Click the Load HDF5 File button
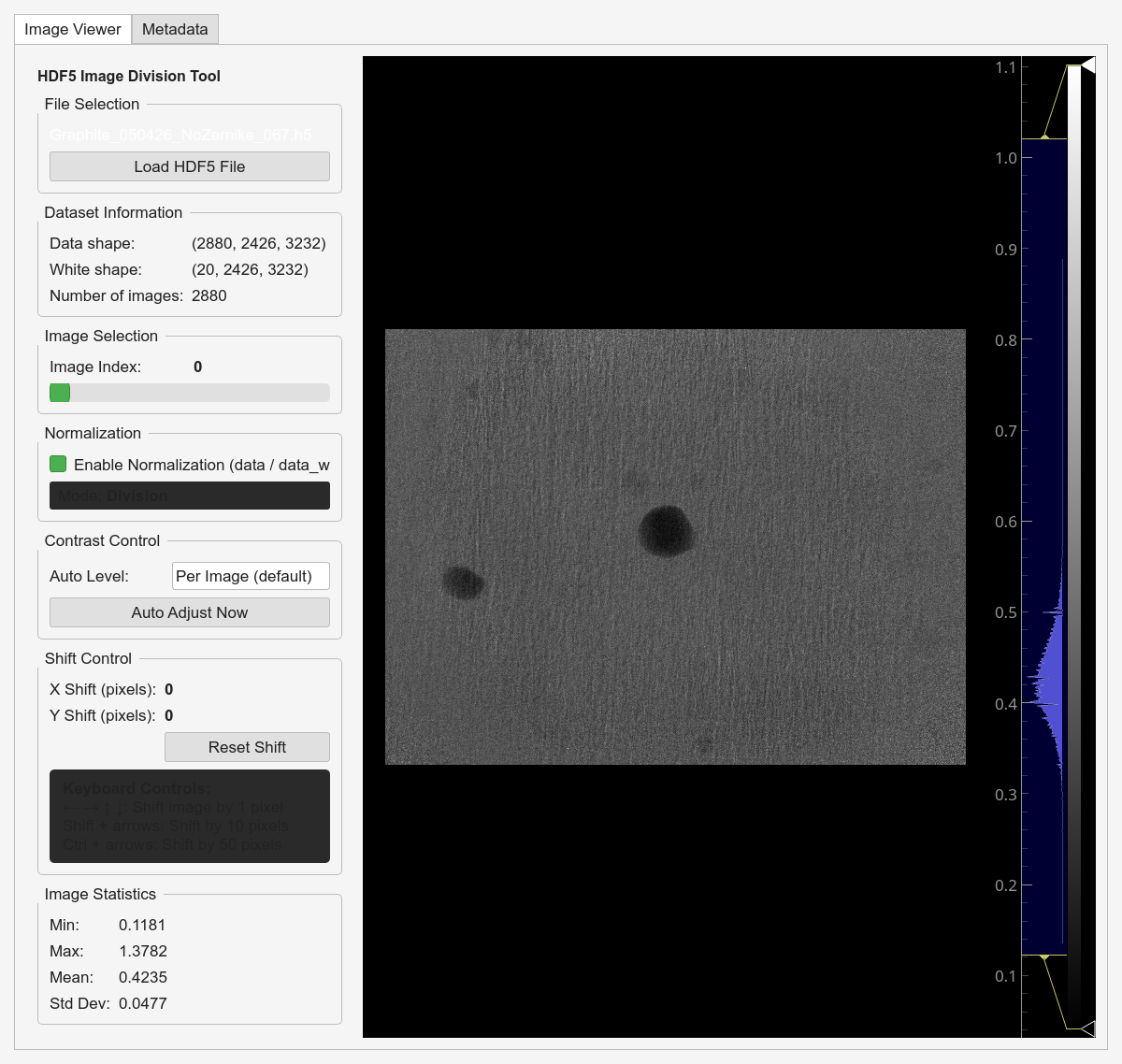 tap(190, 166)
